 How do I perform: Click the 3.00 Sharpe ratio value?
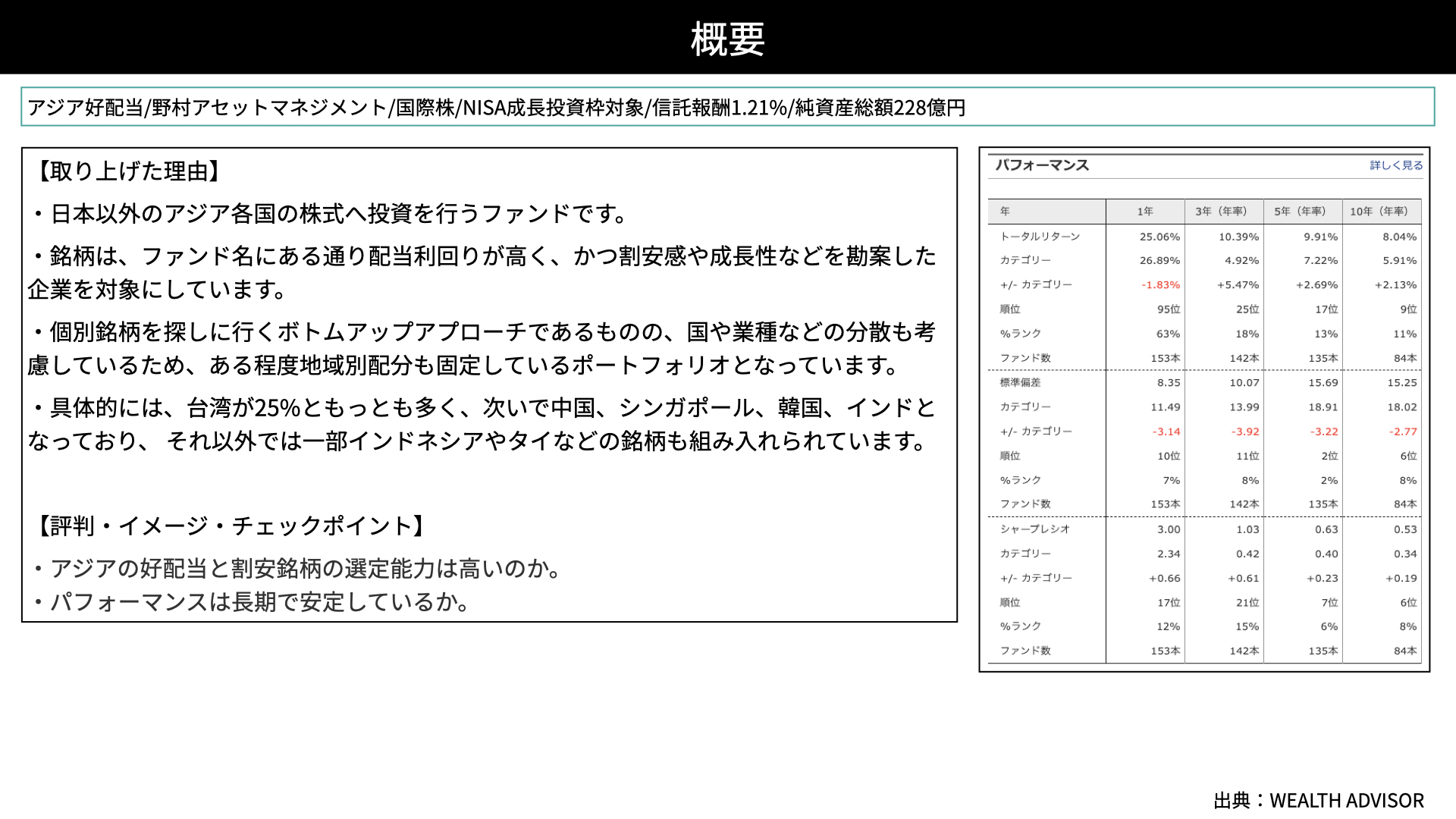(x=1169, y=529)
